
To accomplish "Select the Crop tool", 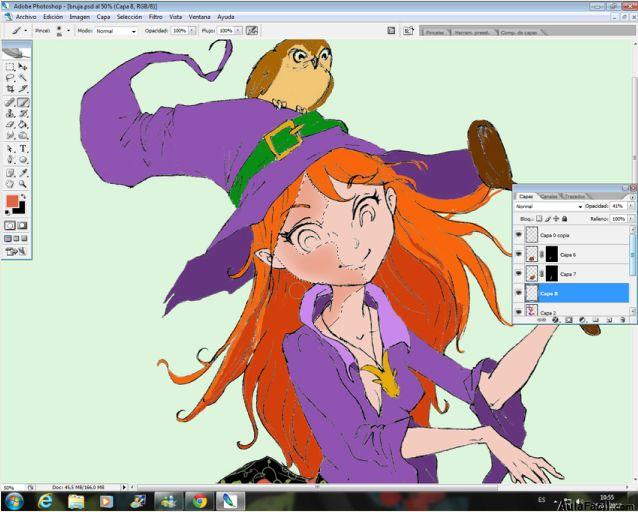I will pyautogui.click(x=10, y=88).
